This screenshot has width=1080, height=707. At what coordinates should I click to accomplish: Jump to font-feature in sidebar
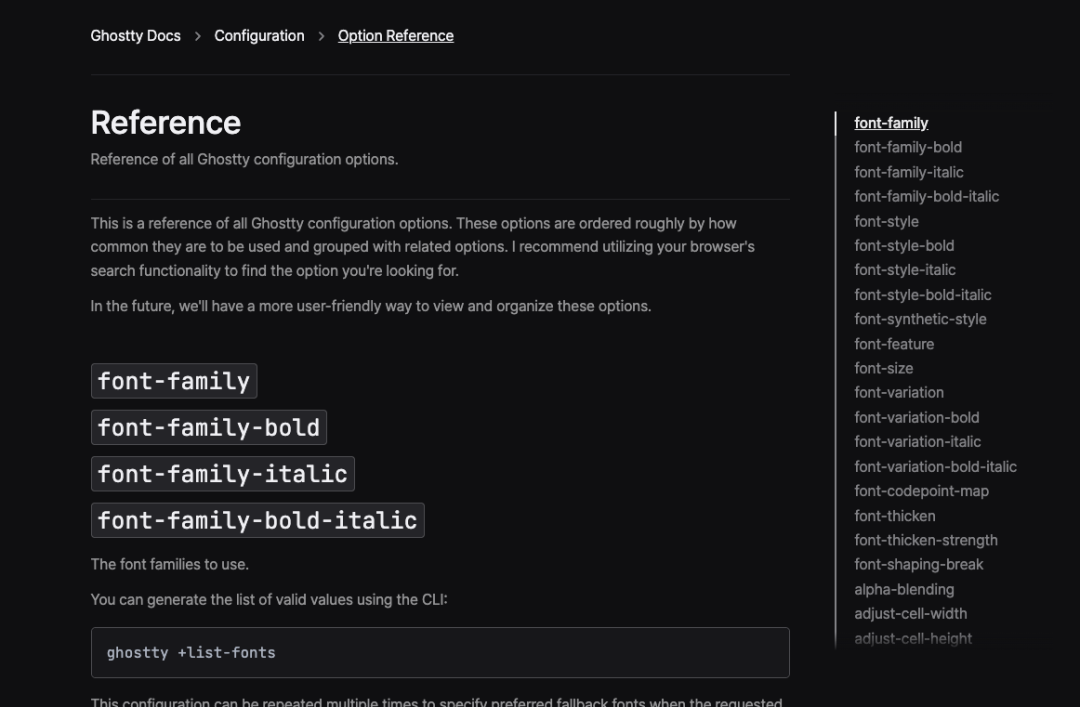click(x=894, y=344)
